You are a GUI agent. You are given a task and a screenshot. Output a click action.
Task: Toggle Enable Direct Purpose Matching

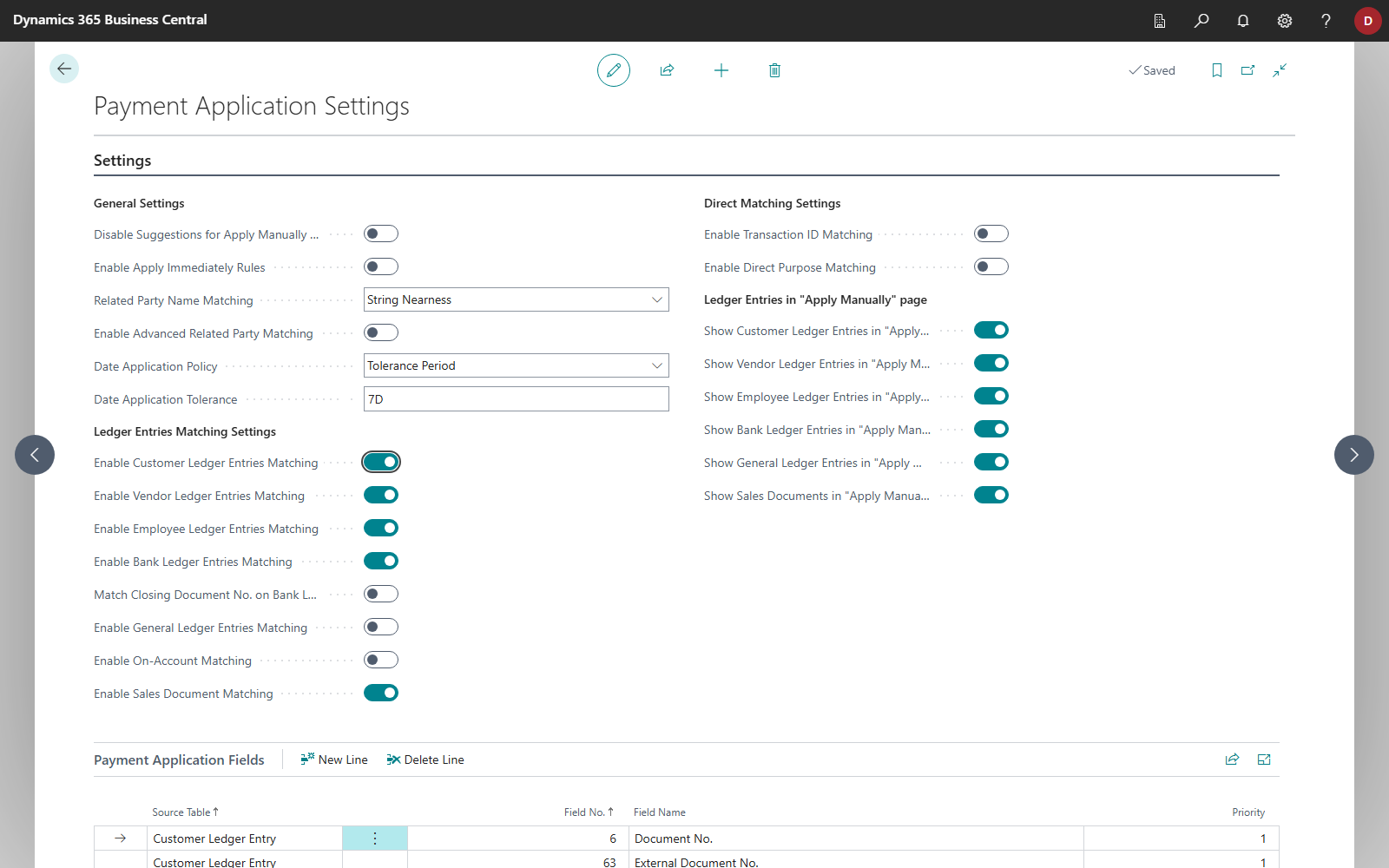tap(991, 266)
